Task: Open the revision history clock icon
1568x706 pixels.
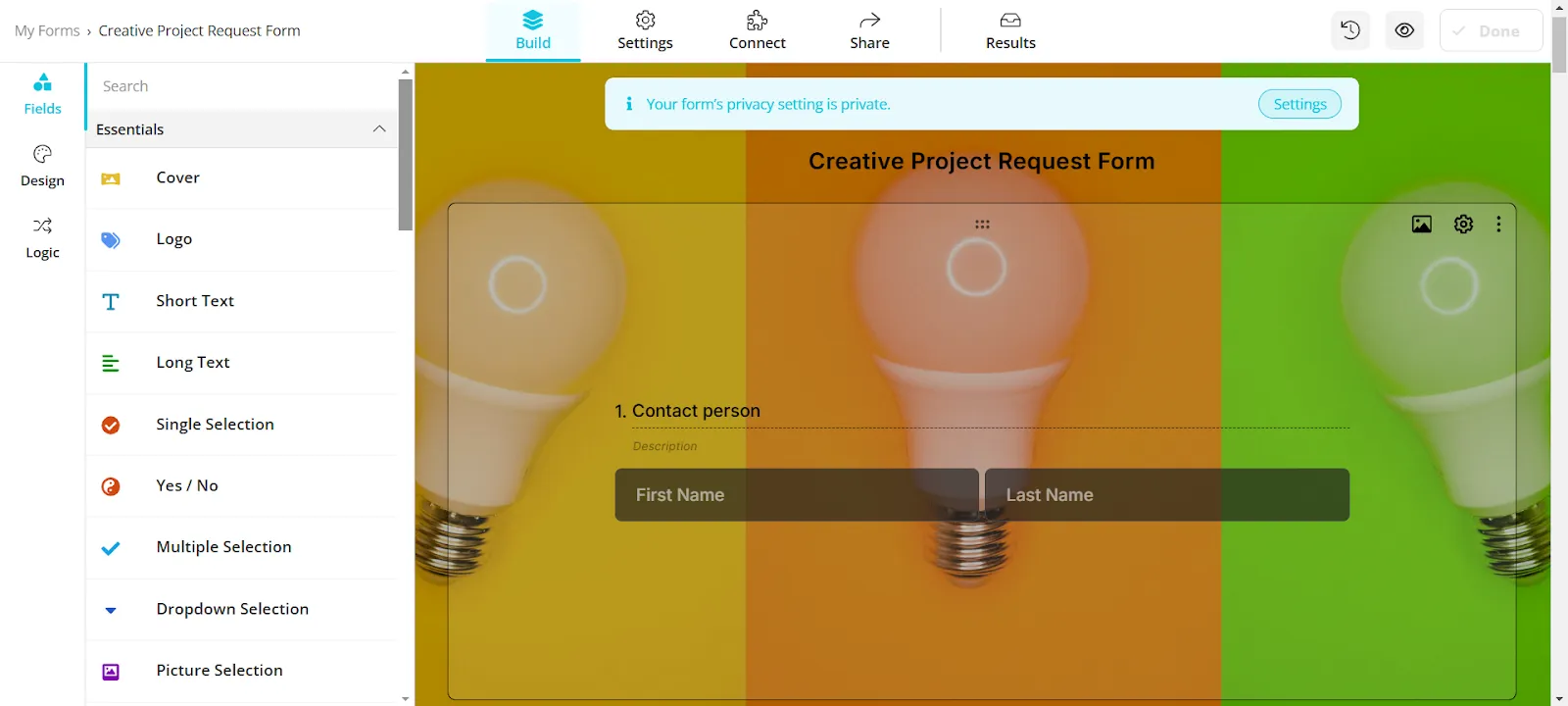Action: coord(1350,30)
